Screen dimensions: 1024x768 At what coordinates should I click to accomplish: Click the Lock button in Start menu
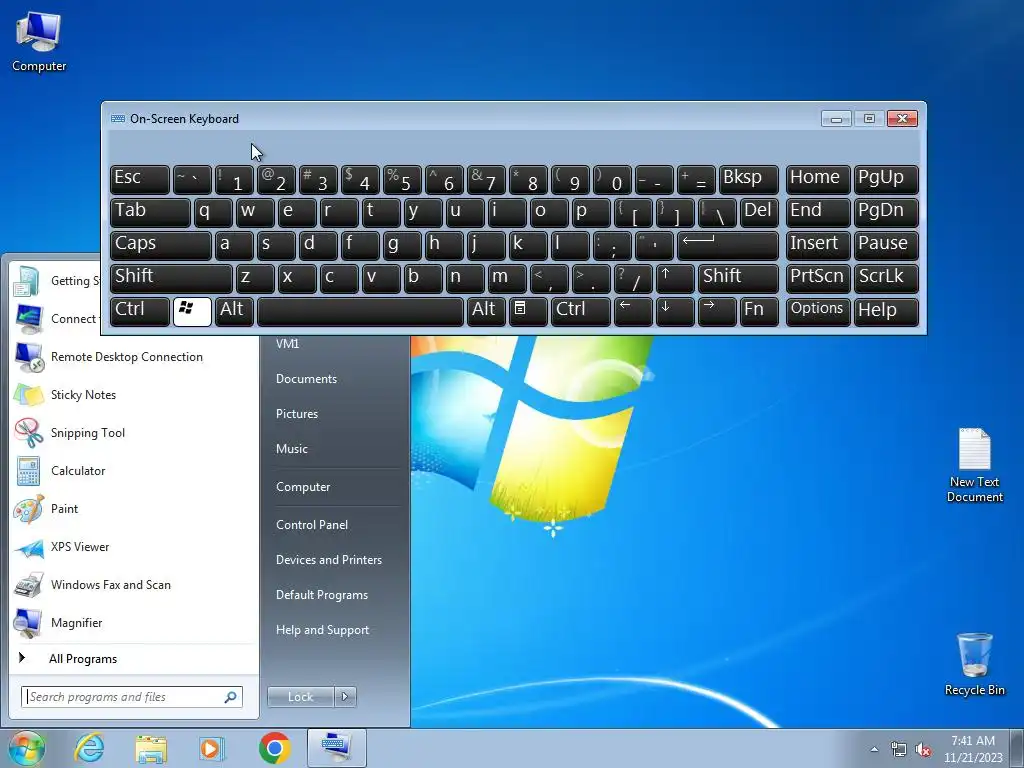300,697
